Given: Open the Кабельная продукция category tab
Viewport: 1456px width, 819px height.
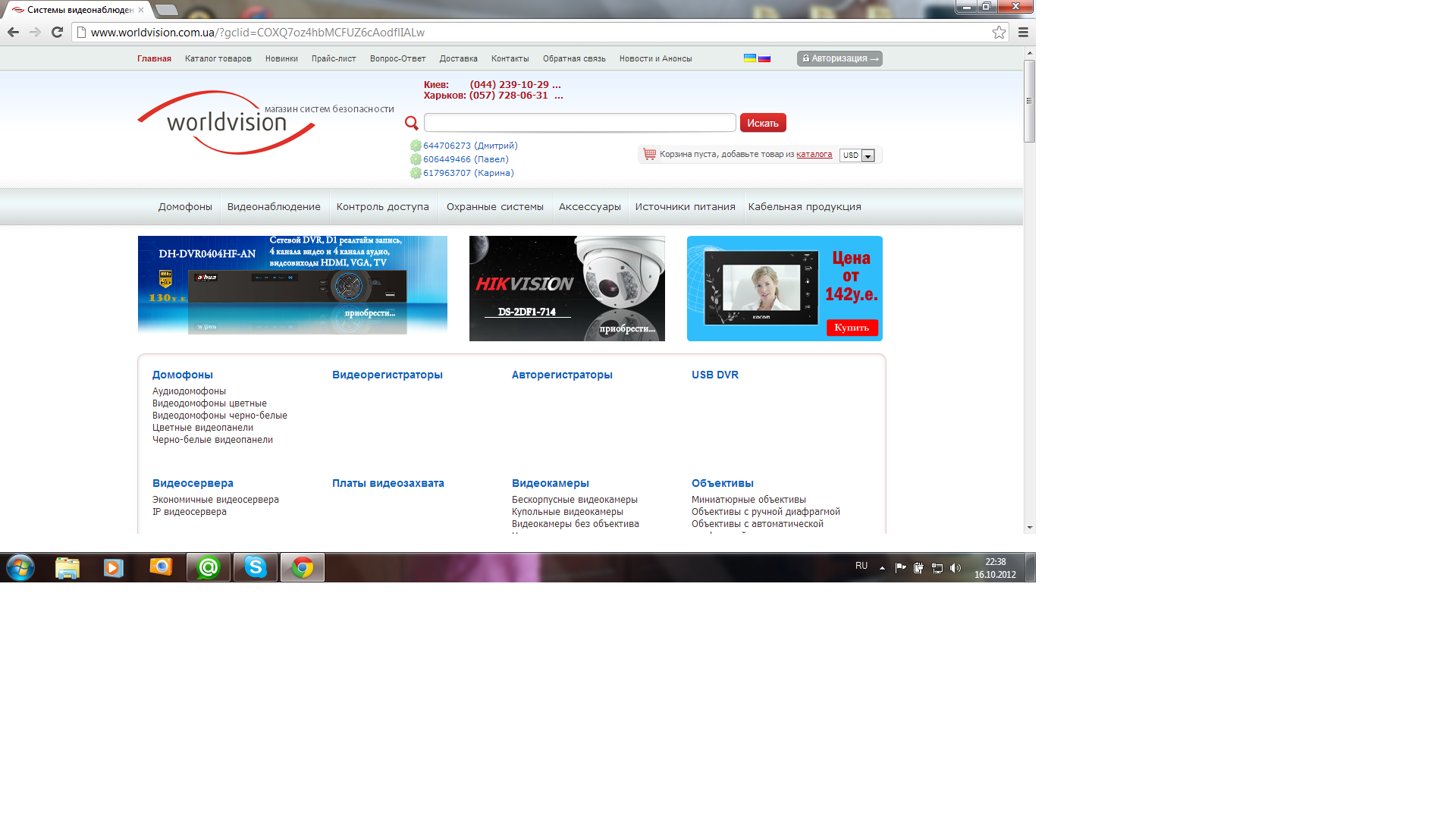Looking at the screenshot, I should [805, 206].
